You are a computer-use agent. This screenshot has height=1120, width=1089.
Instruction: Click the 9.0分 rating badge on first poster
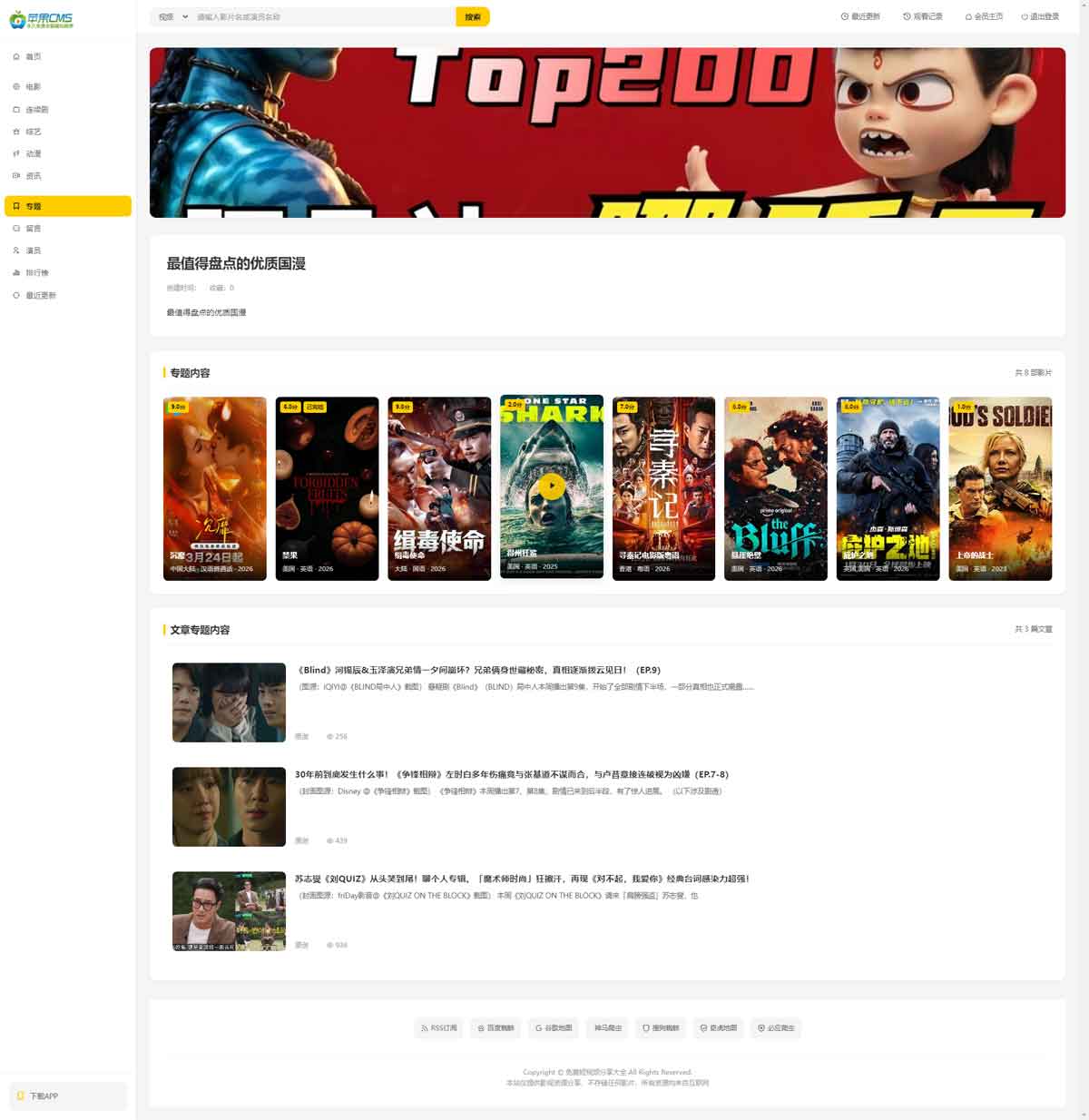(x=178, y=407)
